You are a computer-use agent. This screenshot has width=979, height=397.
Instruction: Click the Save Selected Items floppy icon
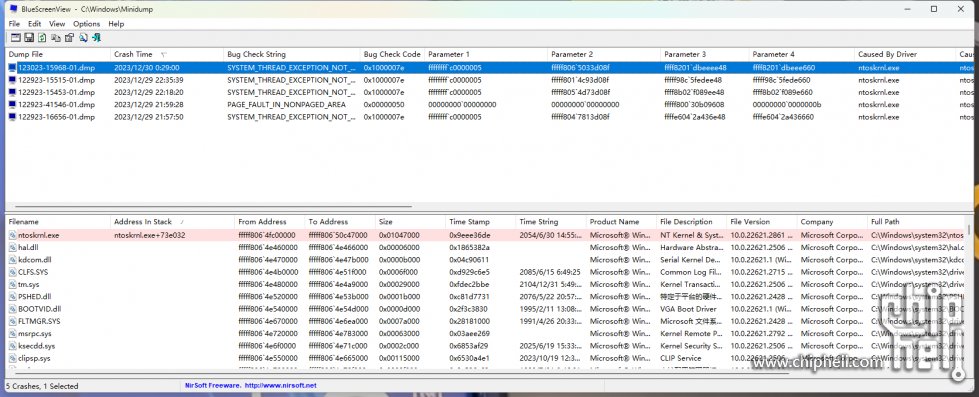point(29,38)
